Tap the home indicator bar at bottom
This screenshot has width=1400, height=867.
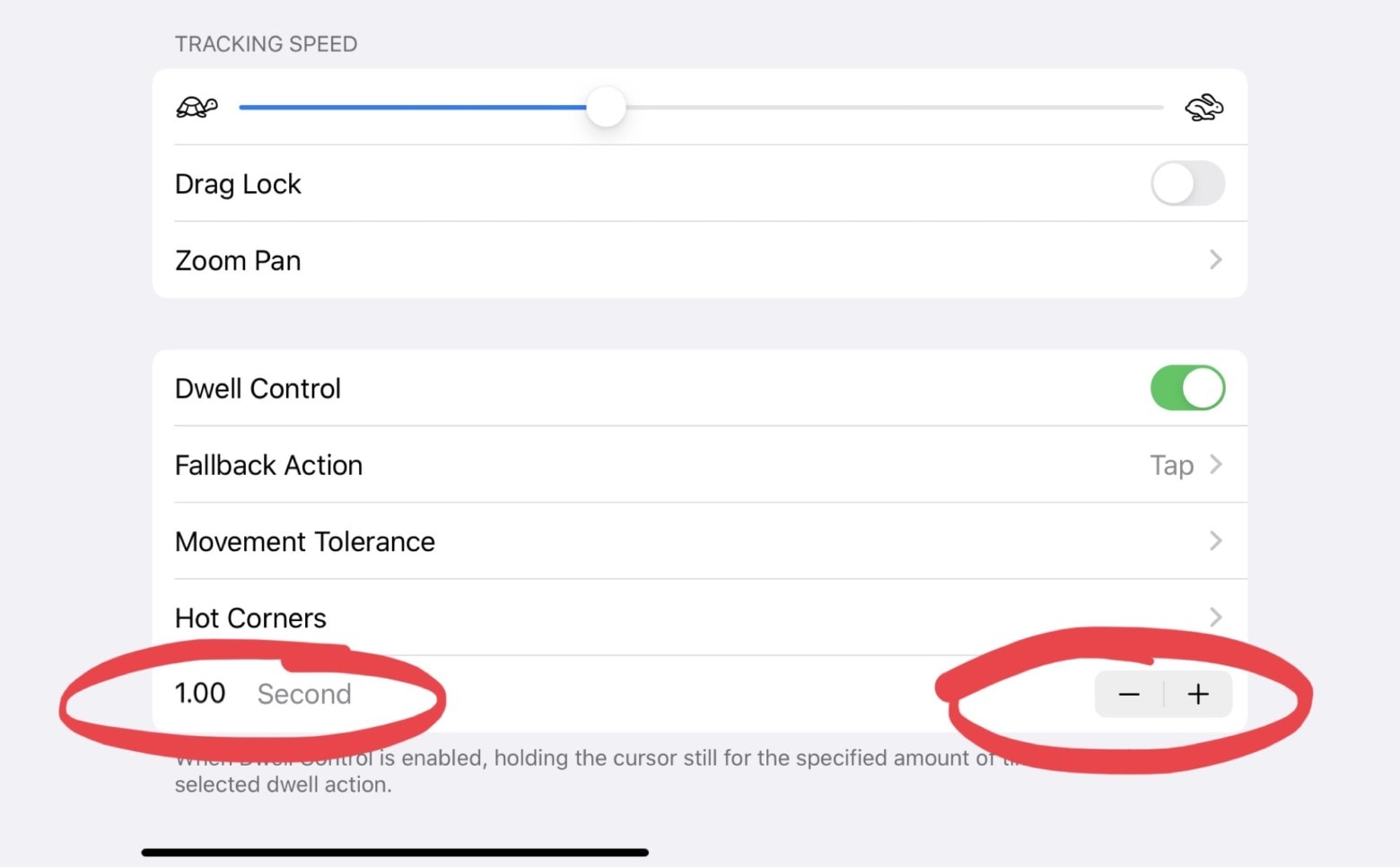coord(393,850)
